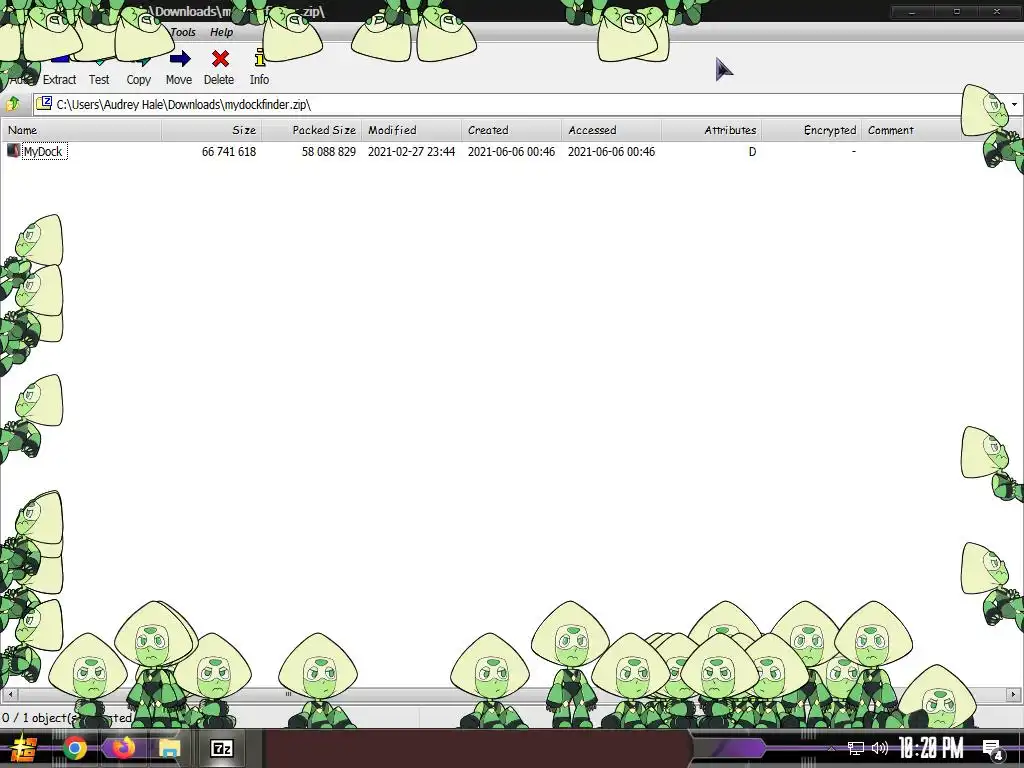Click the modified date 2021-02-27 23:44
Screen dimensions: 1024x768
click(411, 152)
